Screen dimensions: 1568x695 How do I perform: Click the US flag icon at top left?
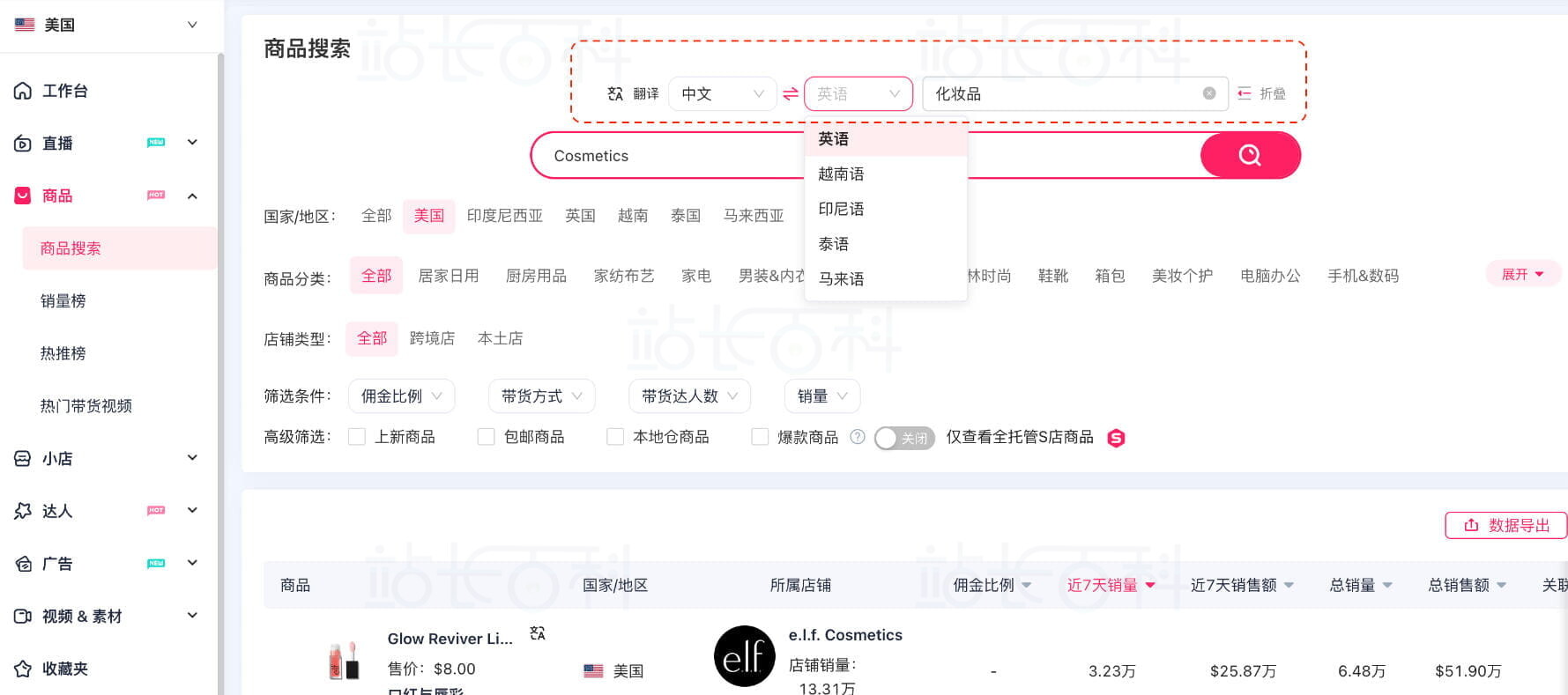tap(25, 25)
